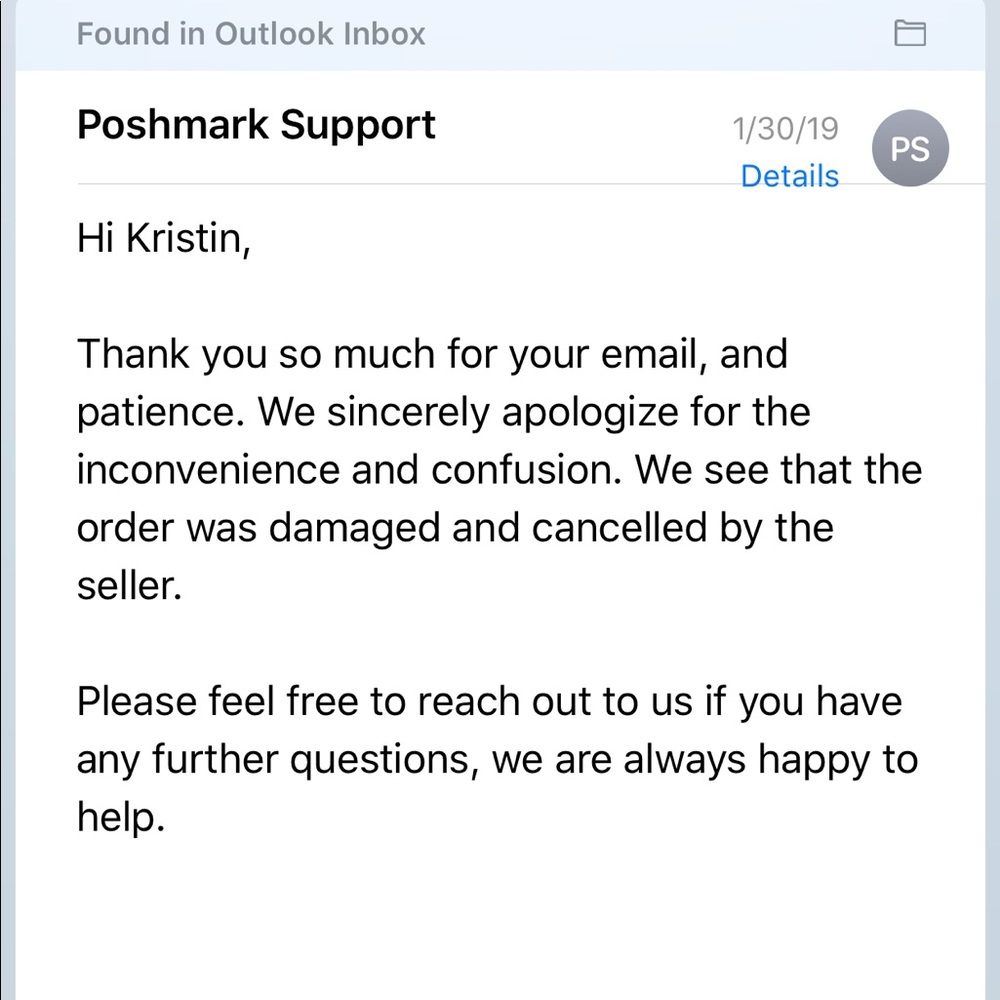Select the word damaged in message
Screen dimensions: 1000x1000
pos(354,530)
